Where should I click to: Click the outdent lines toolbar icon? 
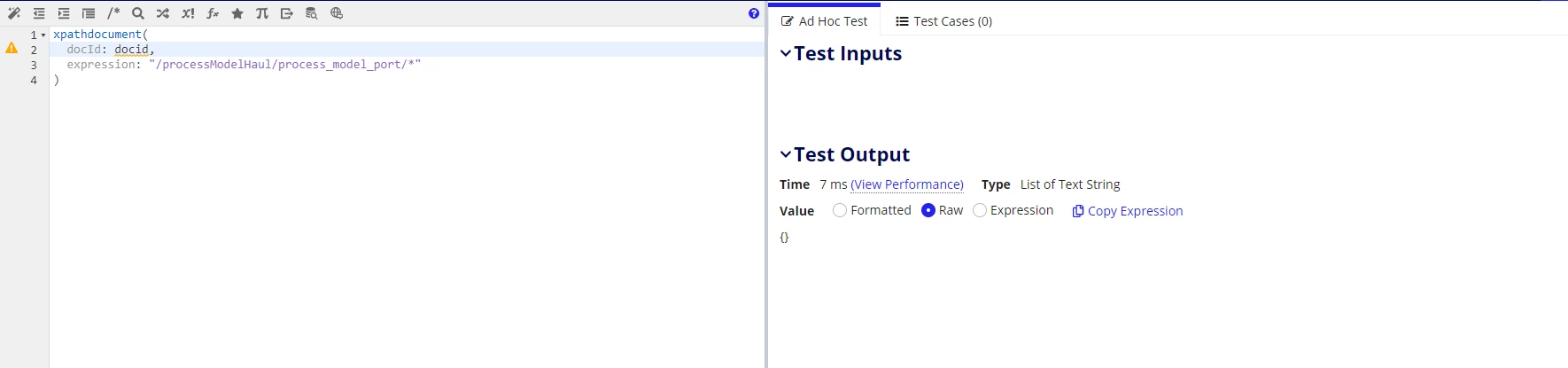pos(39,13)
